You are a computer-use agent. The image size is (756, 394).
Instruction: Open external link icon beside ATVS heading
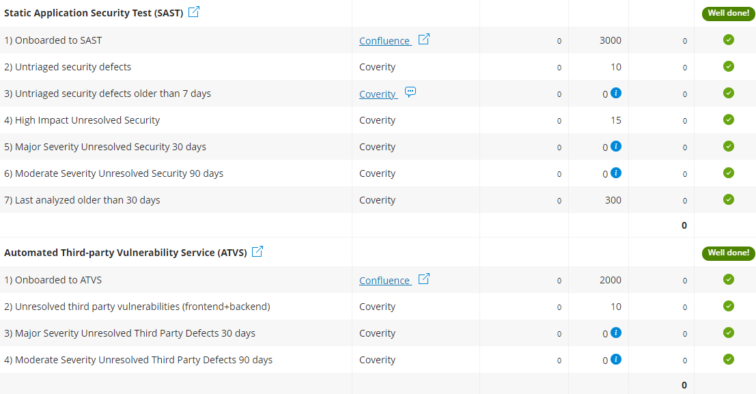coord(257,251)
